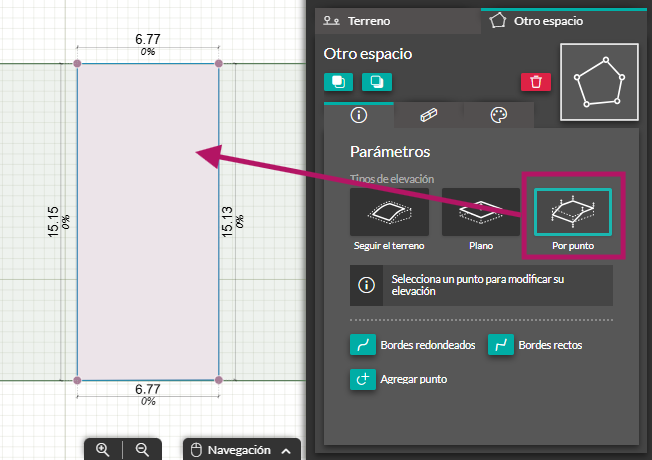652x460 pixels.
Task: Select the bottom-right corner point of the shape
Action: coord(219,380)
